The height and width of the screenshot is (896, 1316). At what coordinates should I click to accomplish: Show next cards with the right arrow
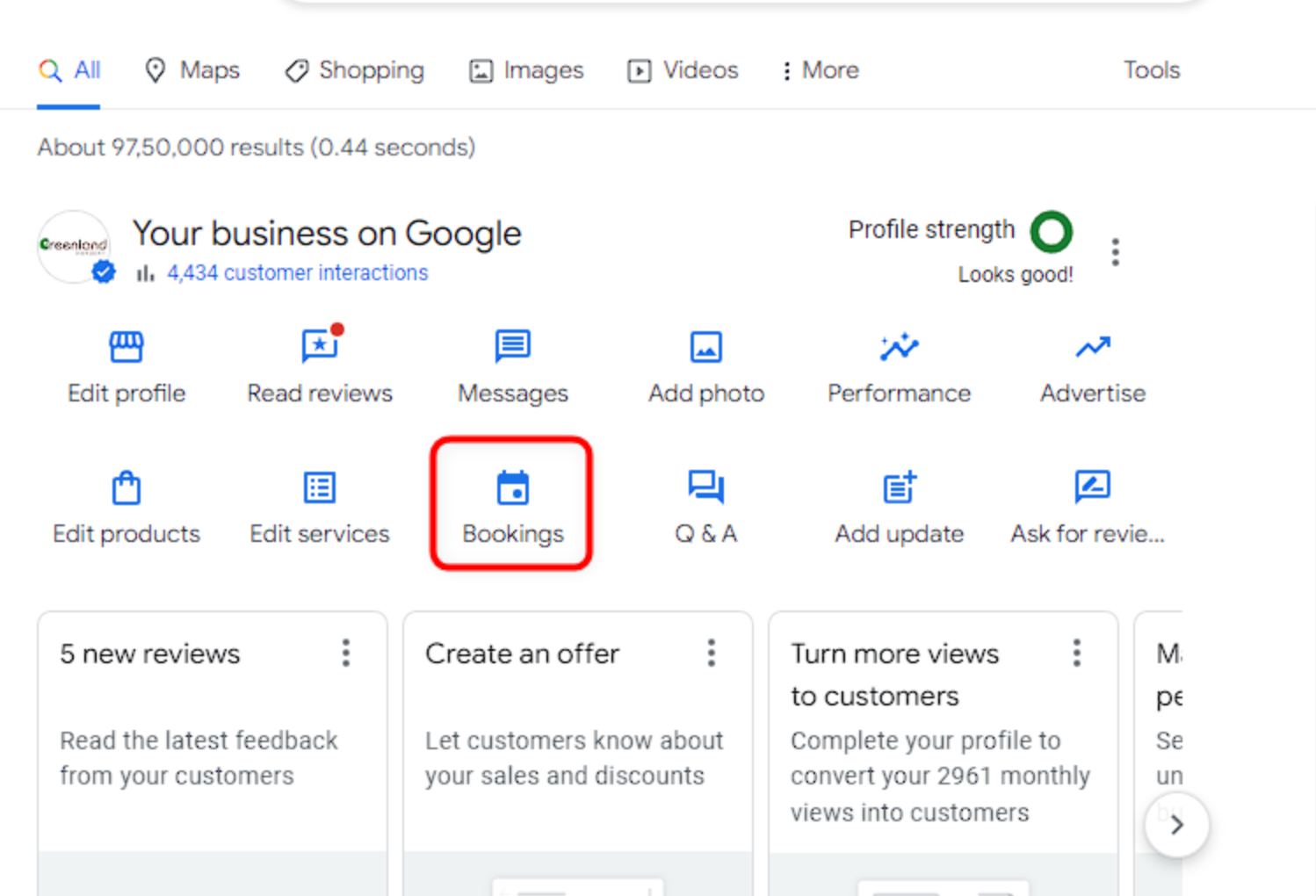pos(1177,825)
